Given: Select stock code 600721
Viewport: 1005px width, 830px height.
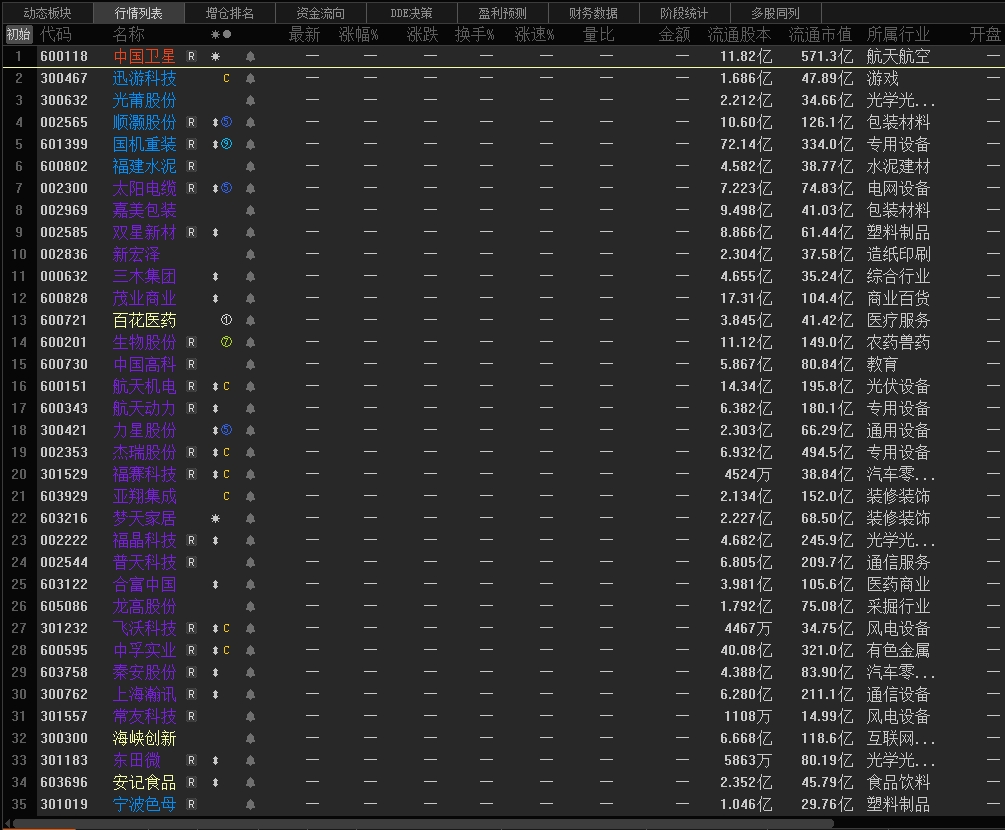Looking at the screenshot, I should [x=63, y=320].
